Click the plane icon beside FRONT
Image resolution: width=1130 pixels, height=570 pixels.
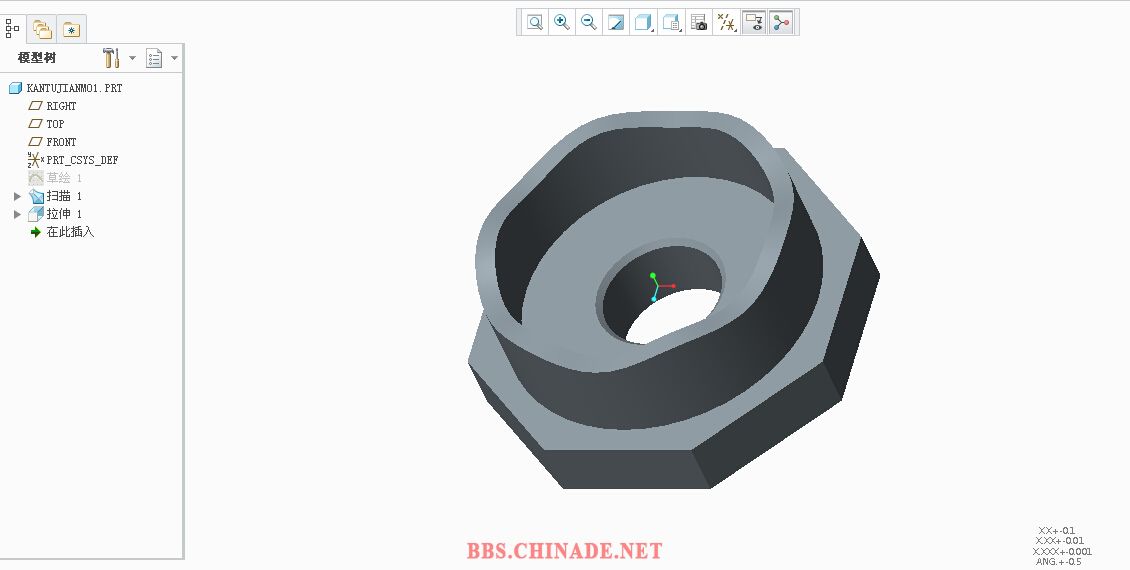[35, 142]
